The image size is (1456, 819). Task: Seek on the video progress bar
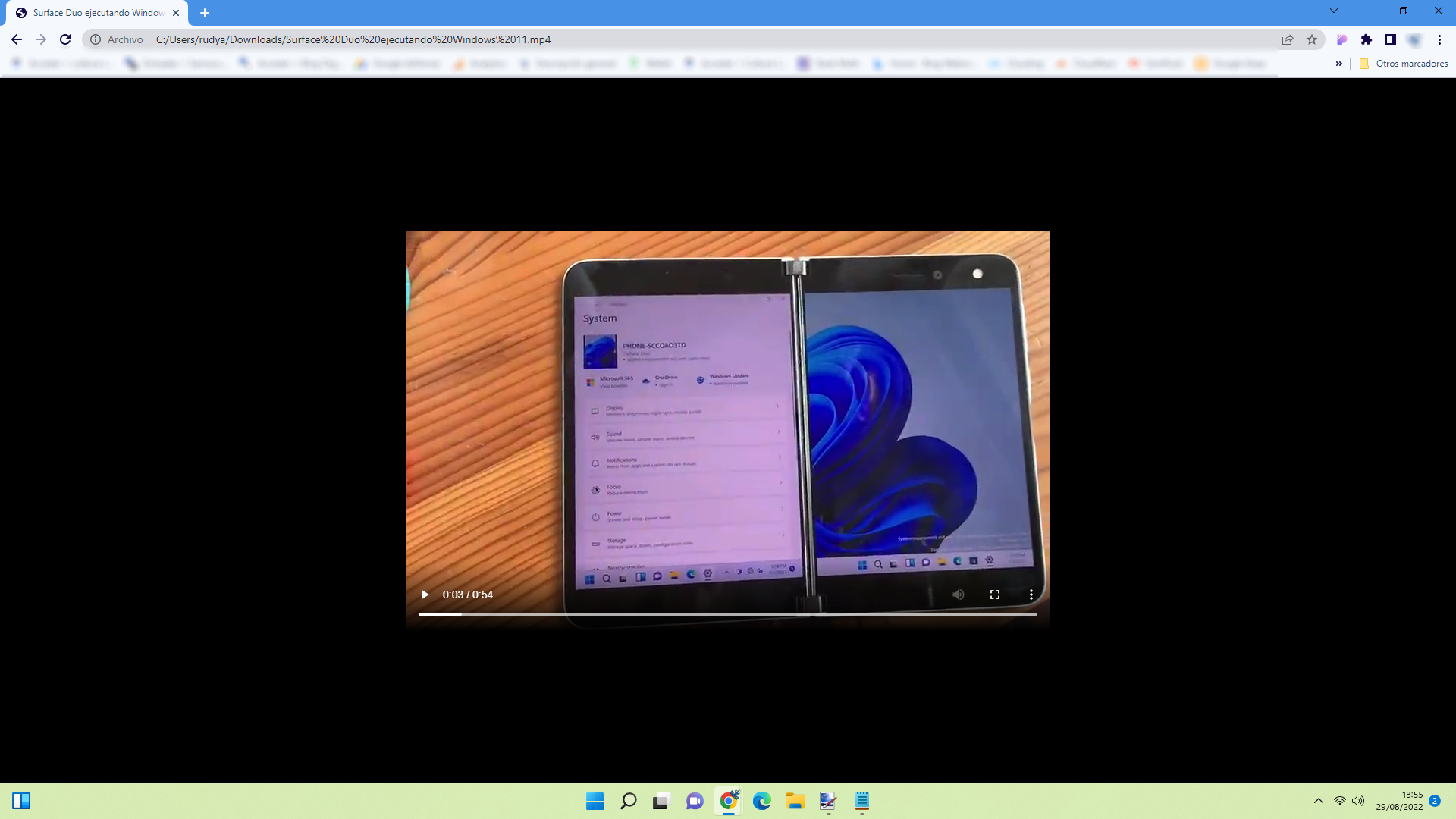coord(728,614)
